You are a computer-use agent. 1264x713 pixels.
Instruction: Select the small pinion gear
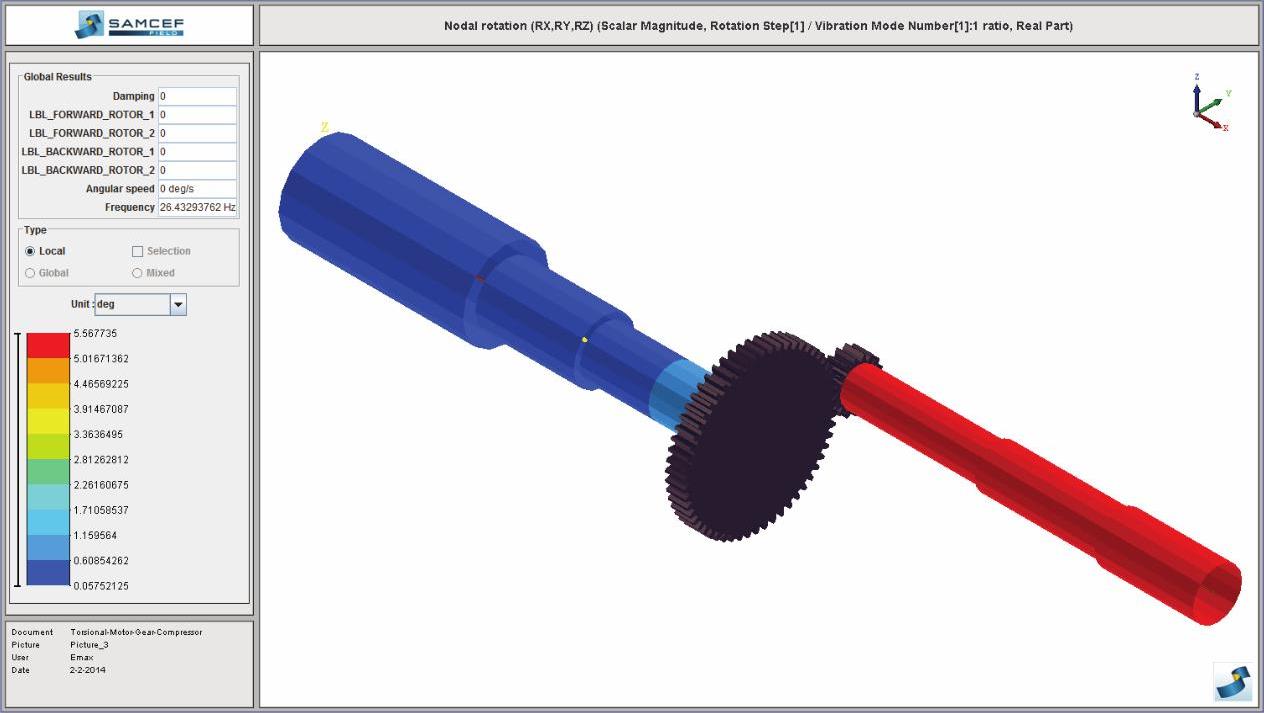pos(856,357)
